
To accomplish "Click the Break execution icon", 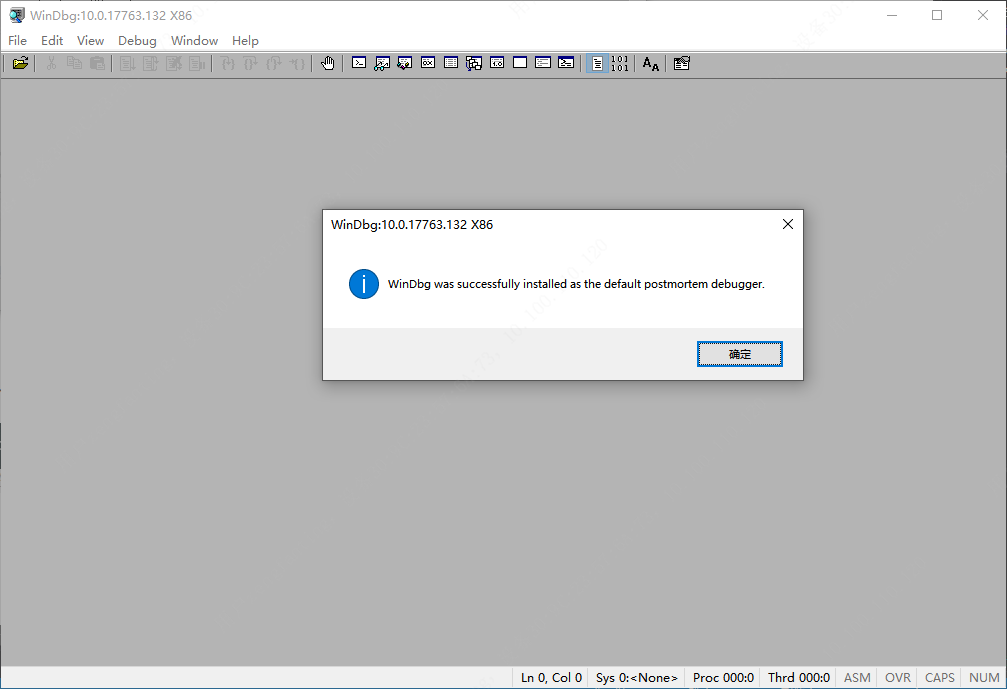I will point(197,63).
